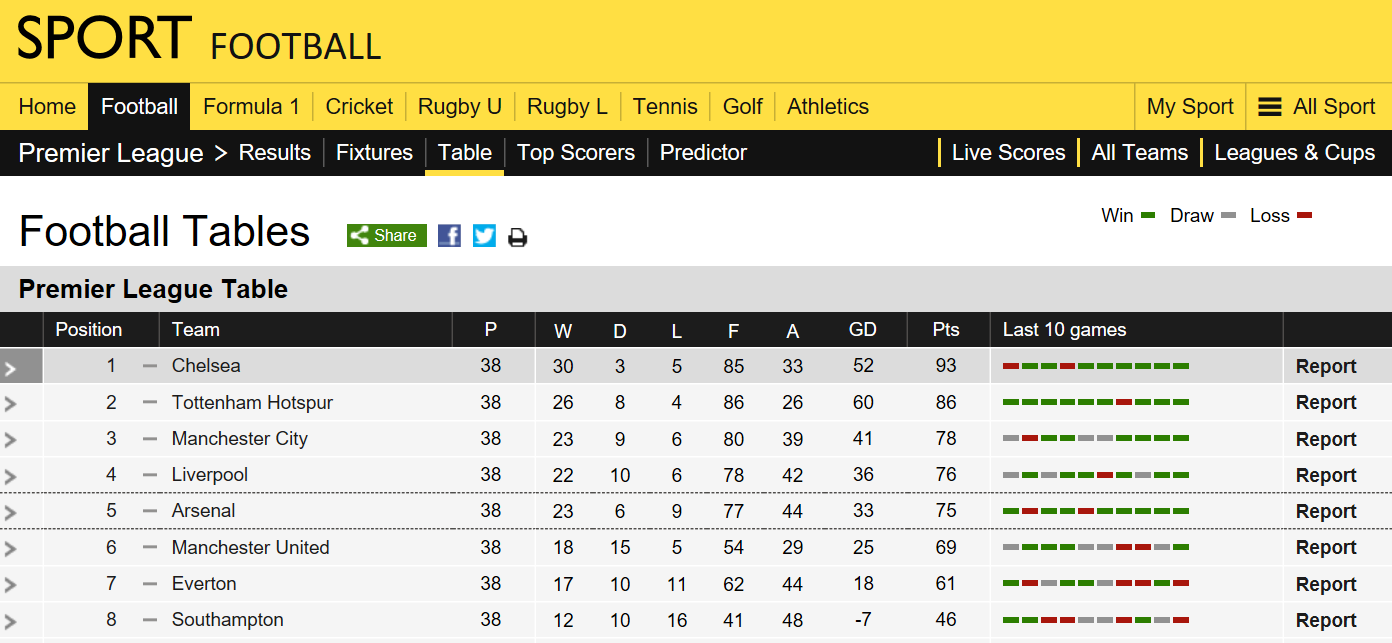
Task: Click the printer icon
Action: point(517,237)
